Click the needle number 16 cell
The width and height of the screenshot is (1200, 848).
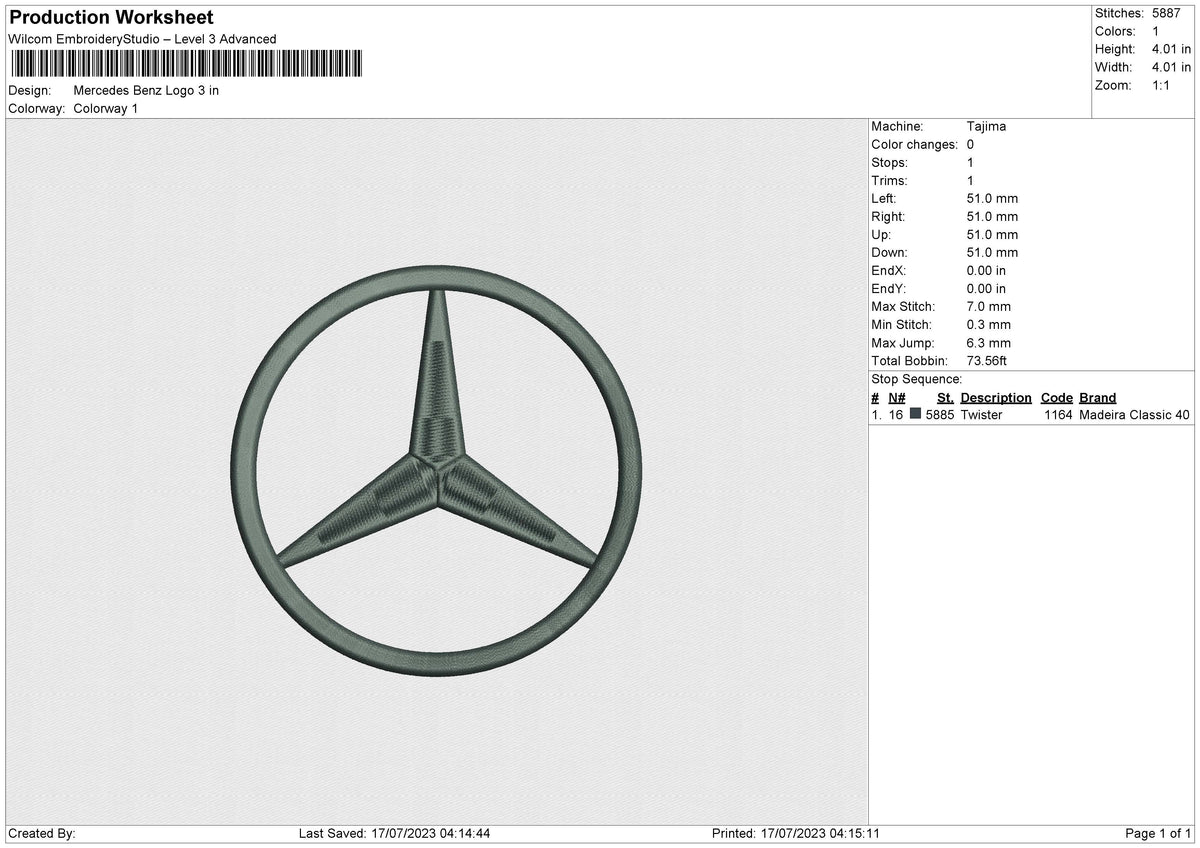896,415
